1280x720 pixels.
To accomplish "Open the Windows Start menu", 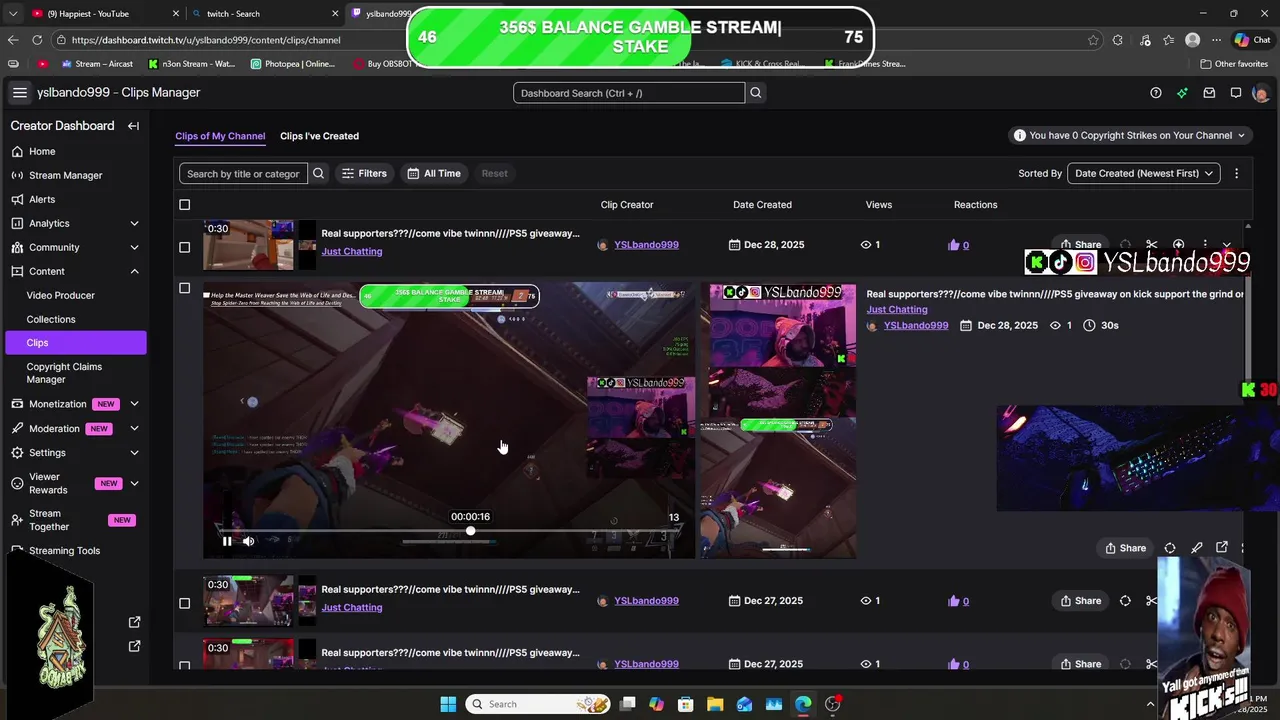I will tap(448, 704).
